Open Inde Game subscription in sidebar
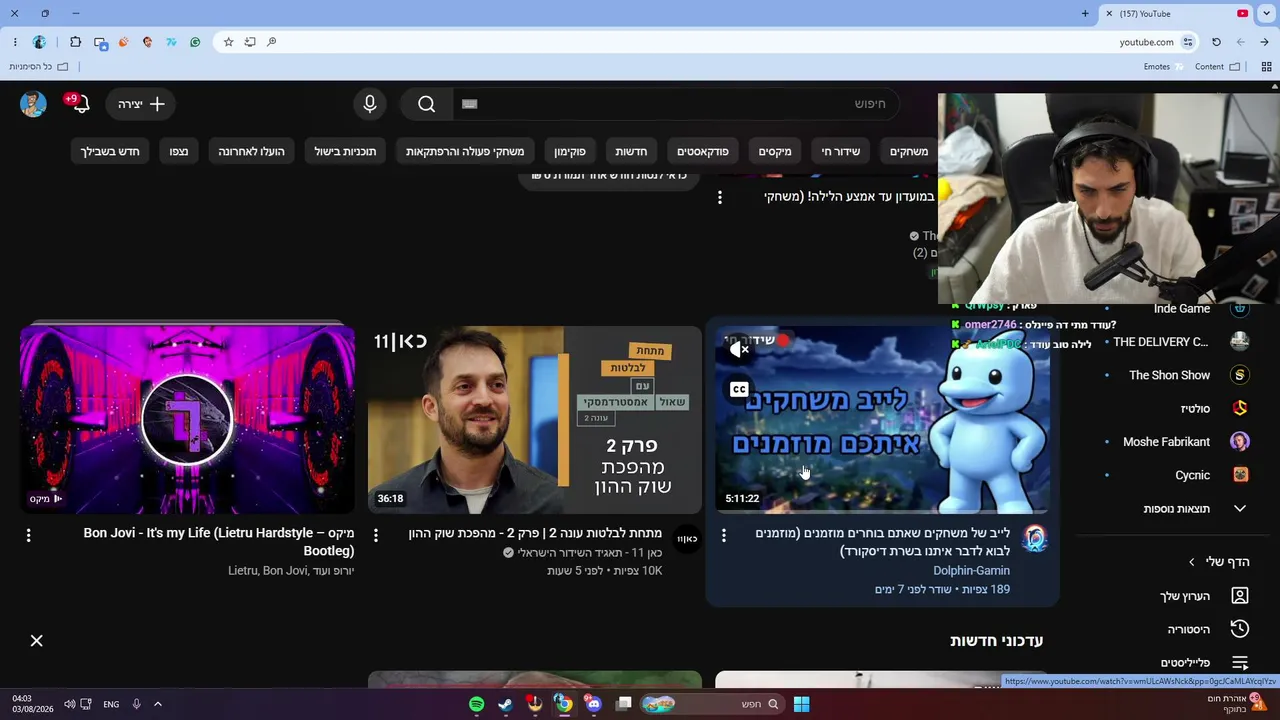1280x720 pixels. 1180,309
